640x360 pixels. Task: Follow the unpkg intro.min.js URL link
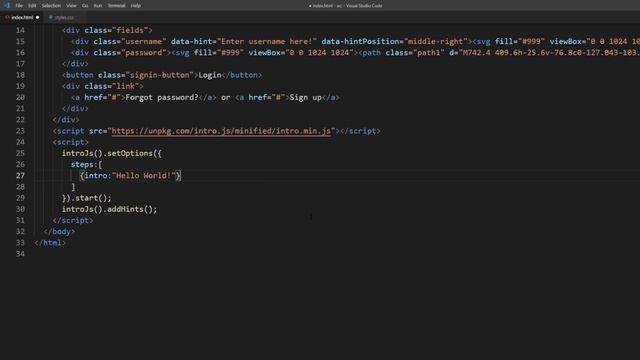(x=221, y=131)
